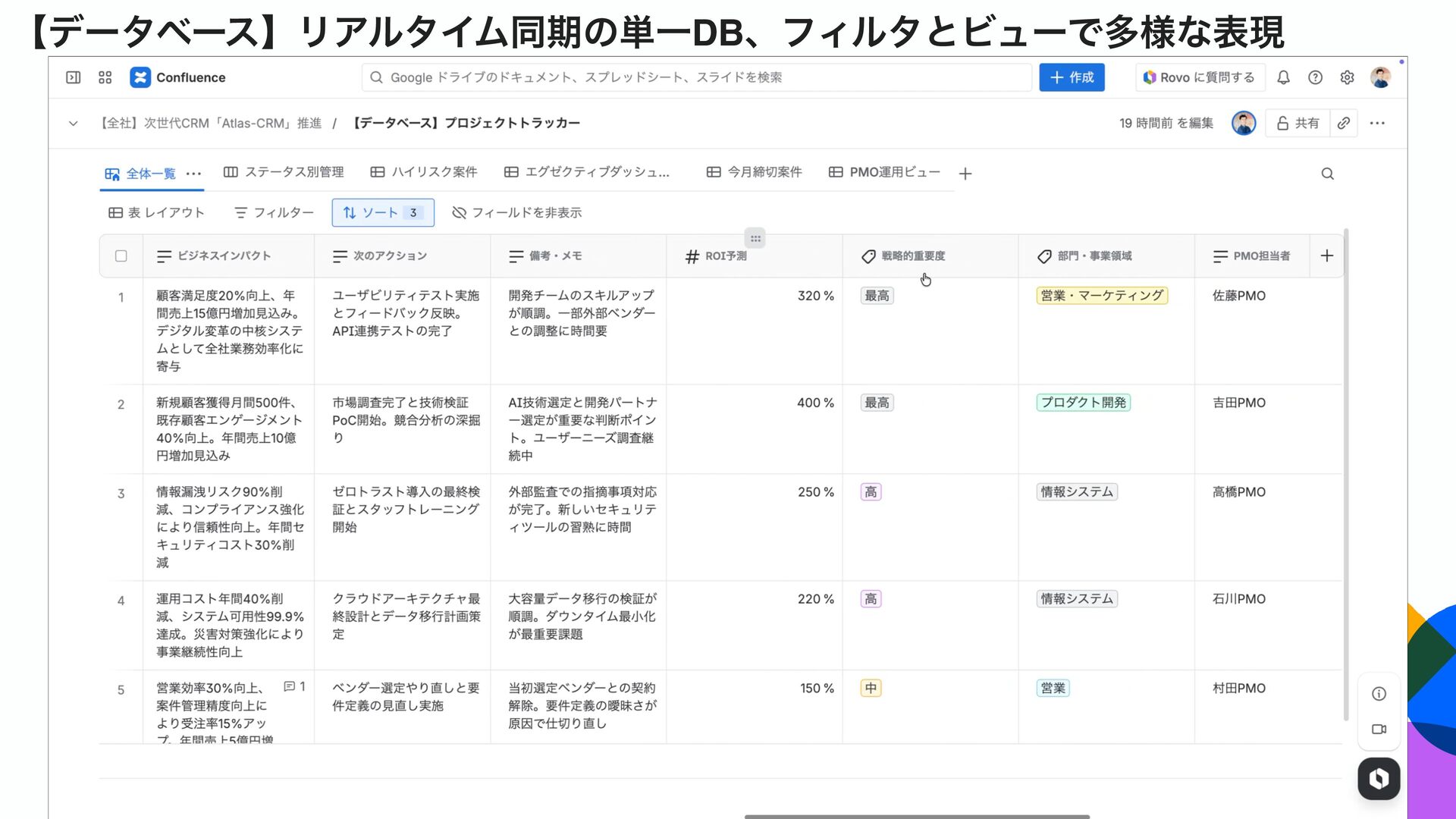Open the help question mark icon
Viewport: 1456px width, 819px height.
(1315, 77)
